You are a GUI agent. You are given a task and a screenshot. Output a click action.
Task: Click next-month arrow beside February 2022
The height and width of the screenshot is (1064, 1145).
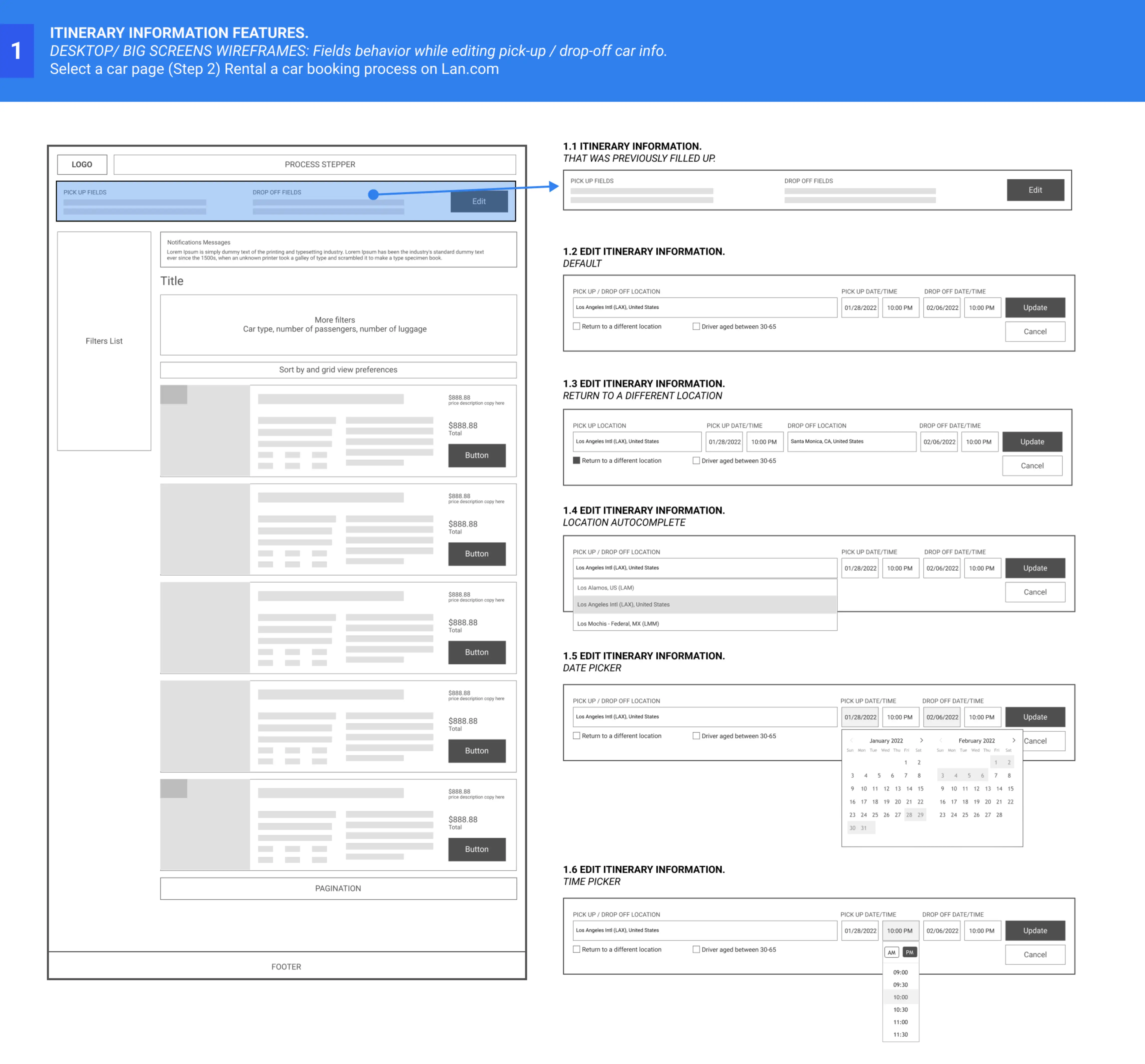(1014, 740)
